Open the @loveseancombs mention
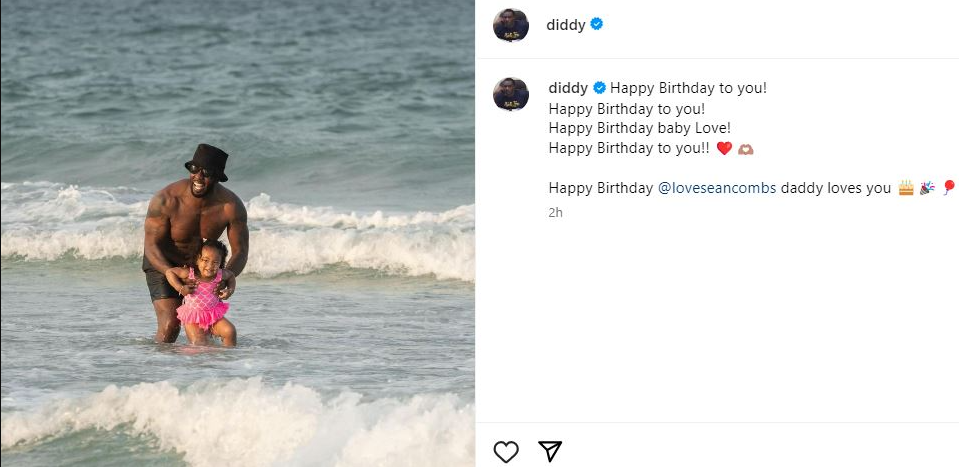The width and height of the screenshot is (959, 467). 717,188
